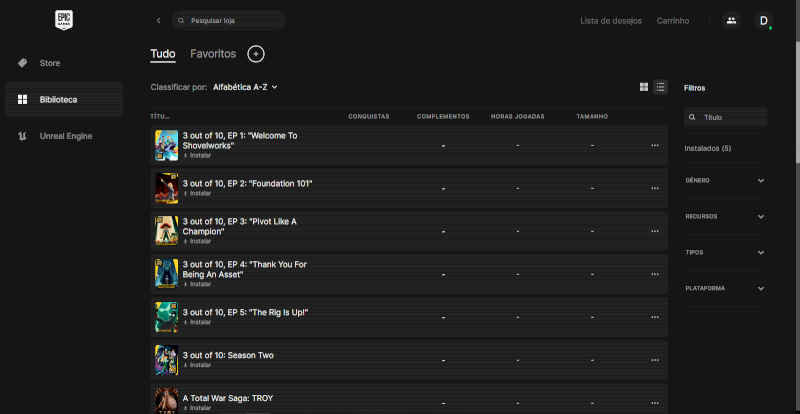Open options menu for 3 out of 10: Season Two
Image resolution: width=800 pixels, height=414 pixels.
point(655,360)
